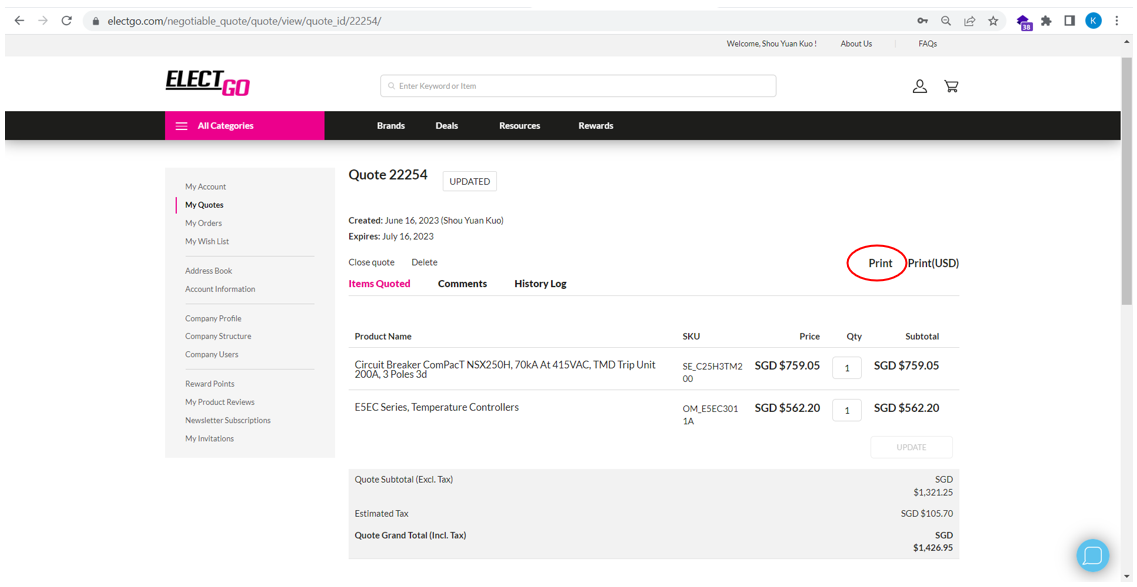Image resolution: width=1137 pixels, height=587 pixels.
Task: Click the Estimated Tax amount SGD $105.70
Action: [x=927, y=514]
